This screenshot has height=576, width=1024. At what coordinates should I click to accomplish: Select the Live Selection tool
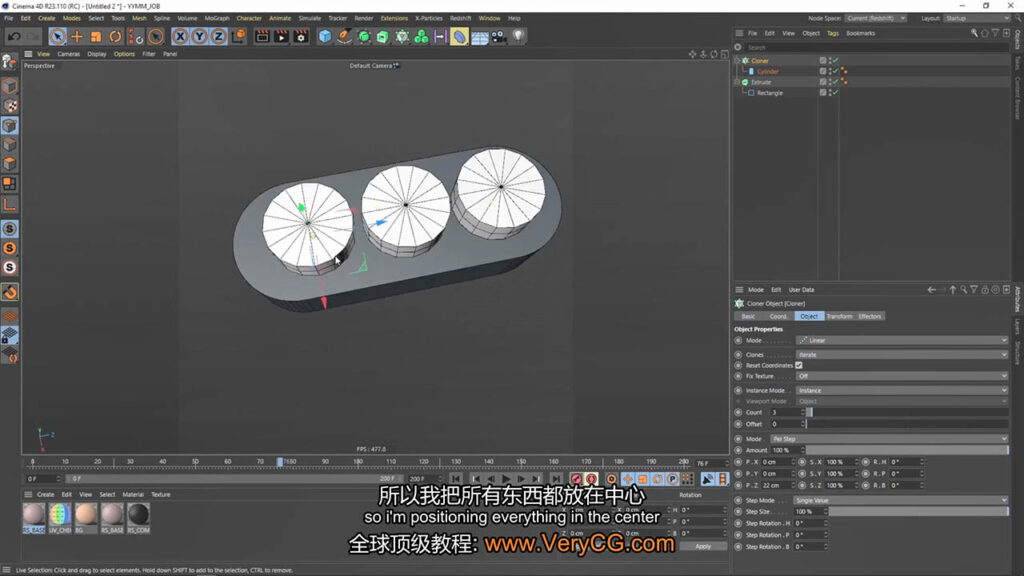57,37
